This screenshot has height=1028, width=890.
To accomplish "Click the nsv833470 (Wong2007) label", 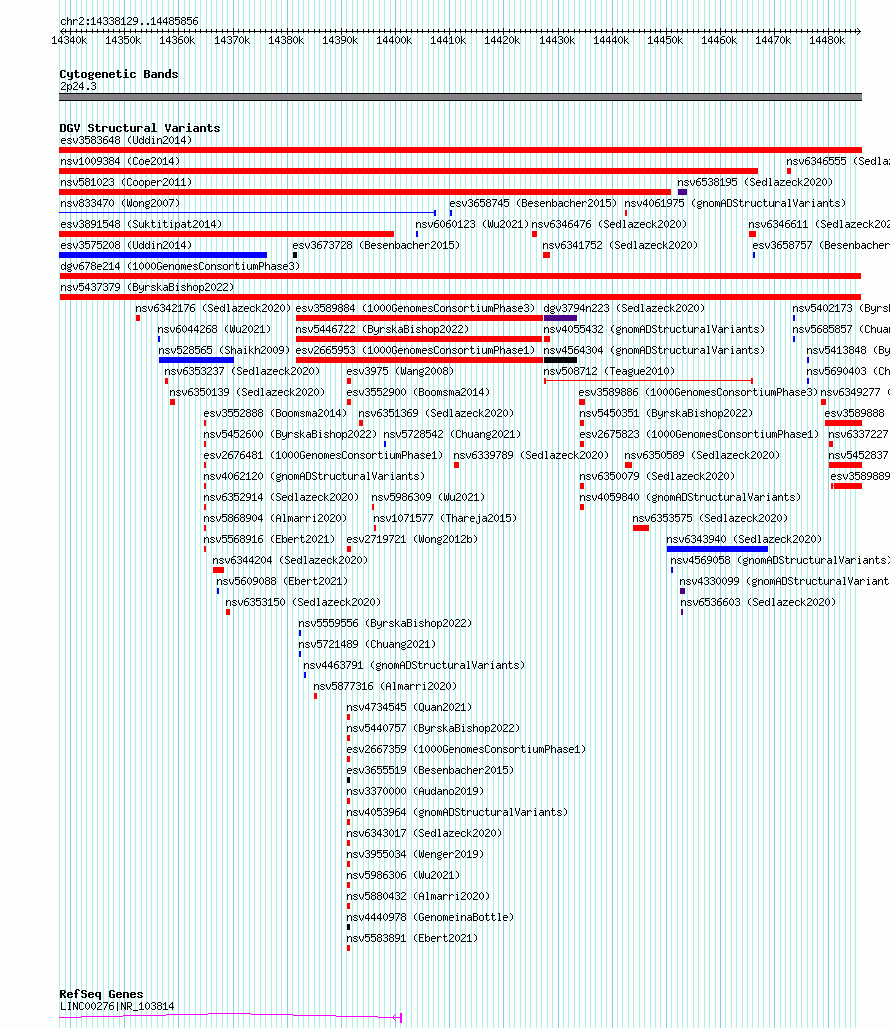I will (120, 203).
